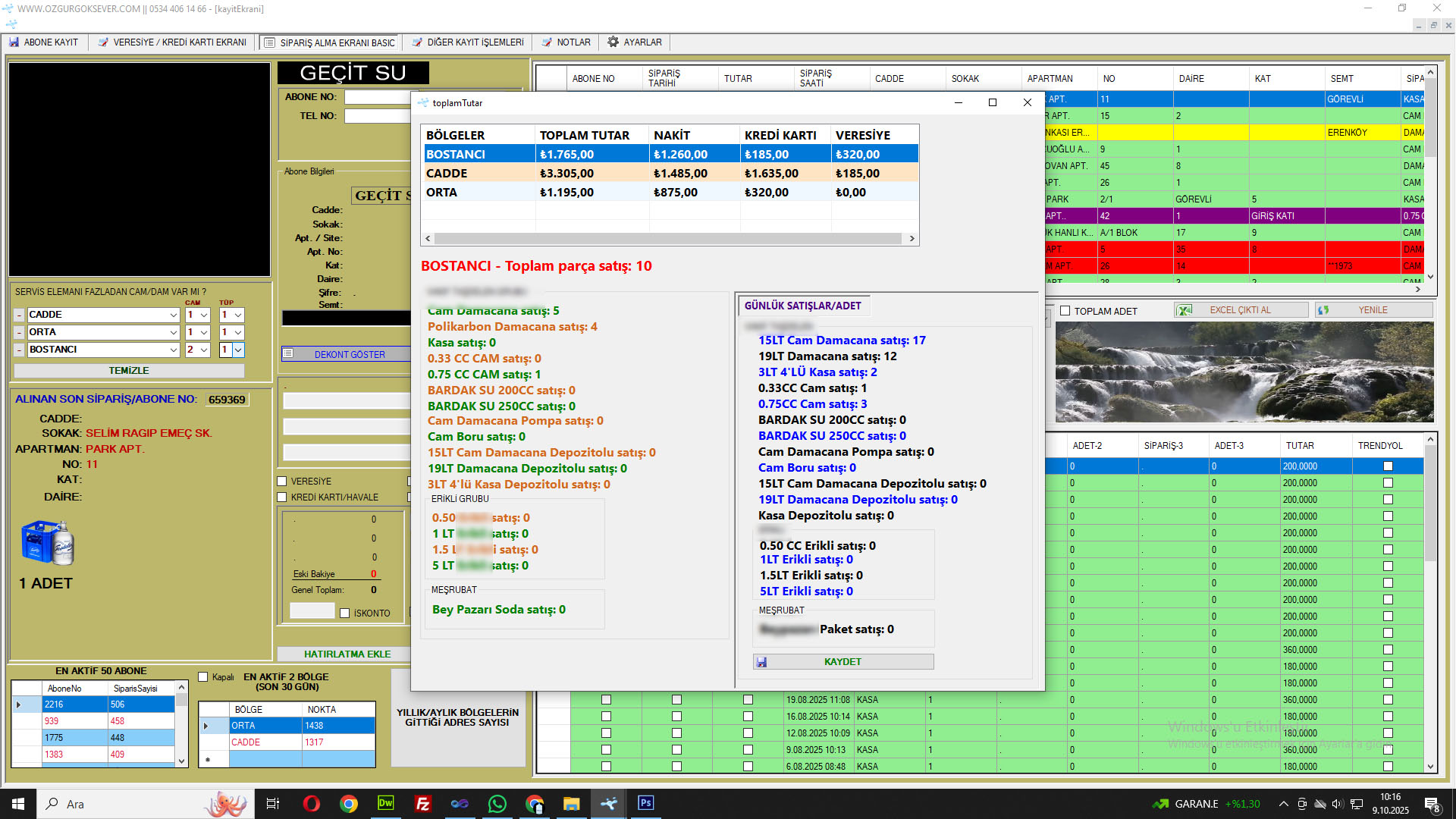
Task: Click the save disk icon on KAYDET
Action: pyautogui.click(x=761, y=662)
